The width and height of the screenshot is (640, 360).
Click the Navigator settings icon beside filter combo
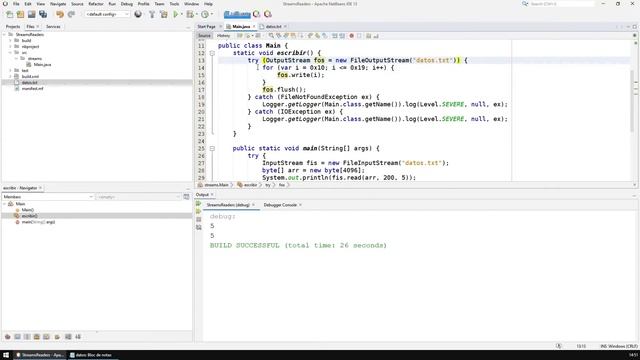[187, 197]
